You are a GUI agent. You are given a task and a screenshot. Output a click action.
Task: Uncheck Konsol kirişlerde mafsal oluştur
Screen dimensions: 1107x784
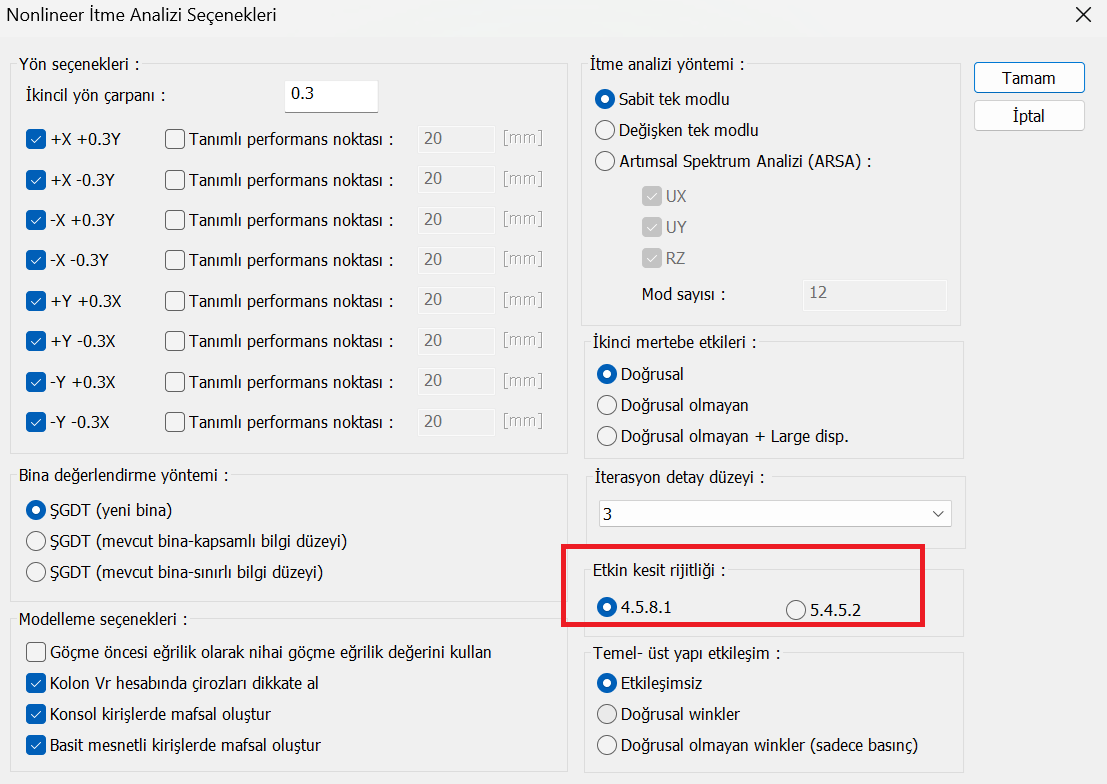35,714
